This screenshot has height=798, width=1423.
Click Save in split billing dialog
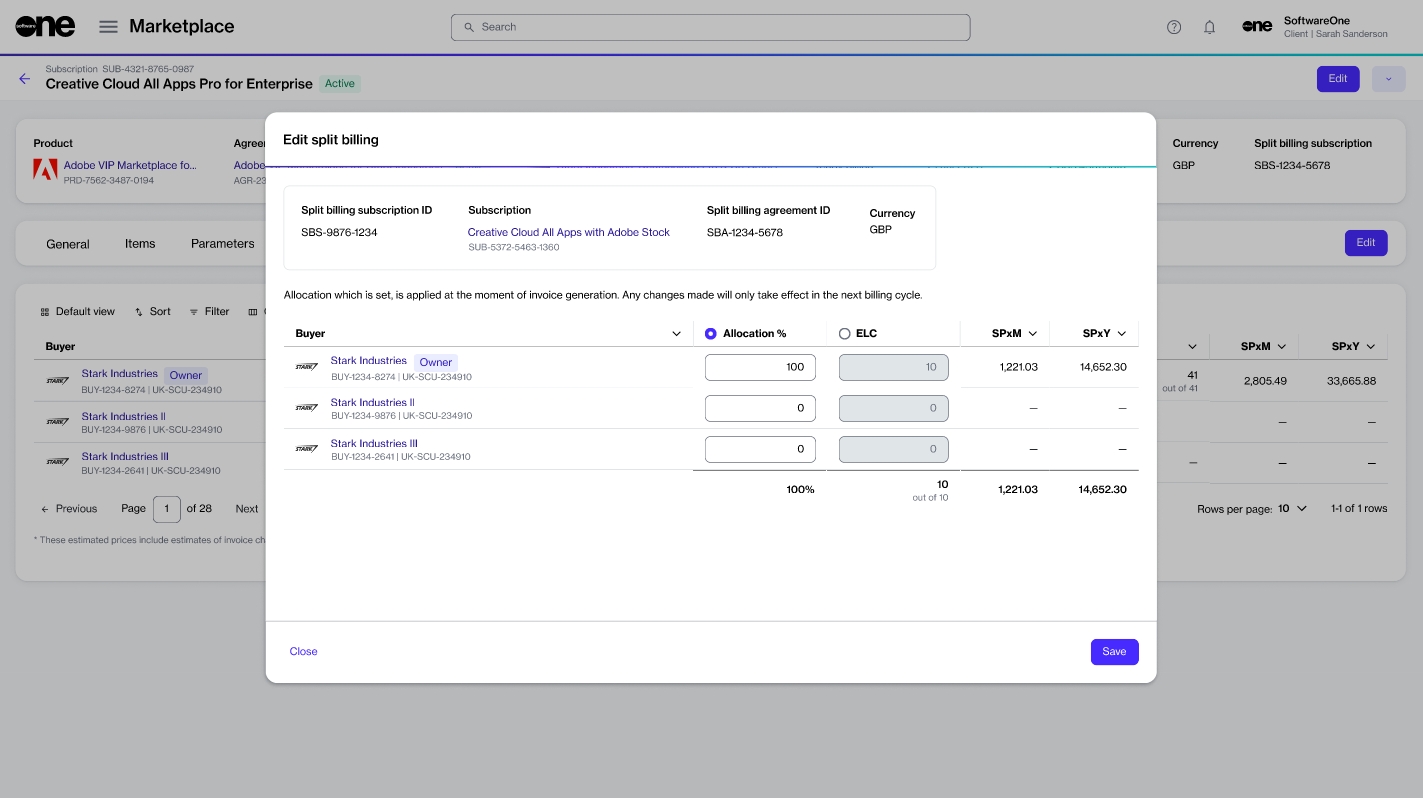click(1114, 652)
